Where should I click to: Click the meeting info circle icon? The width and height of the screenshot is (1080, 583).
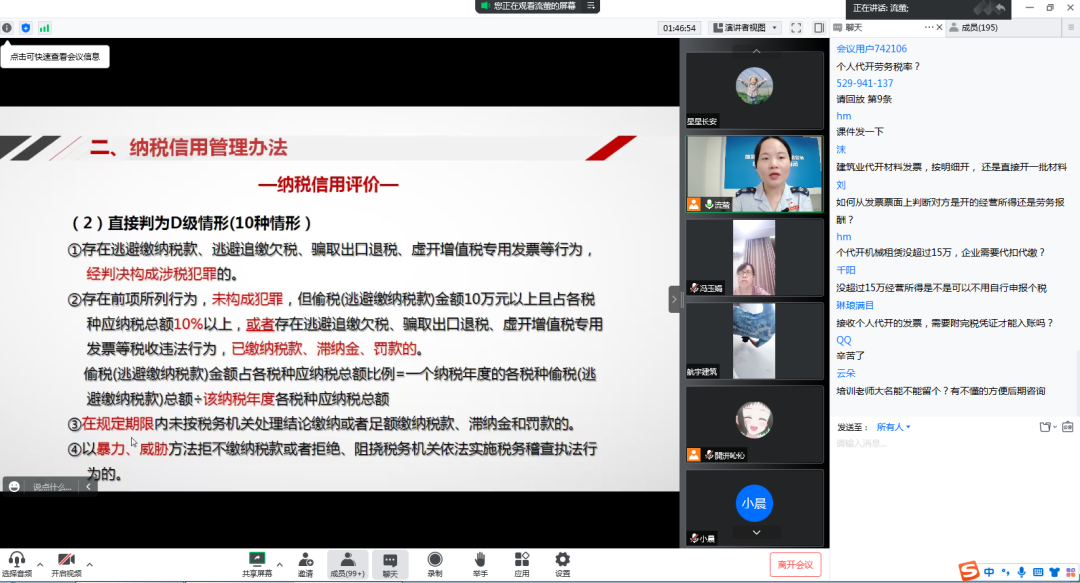click(x=7, y=28)
